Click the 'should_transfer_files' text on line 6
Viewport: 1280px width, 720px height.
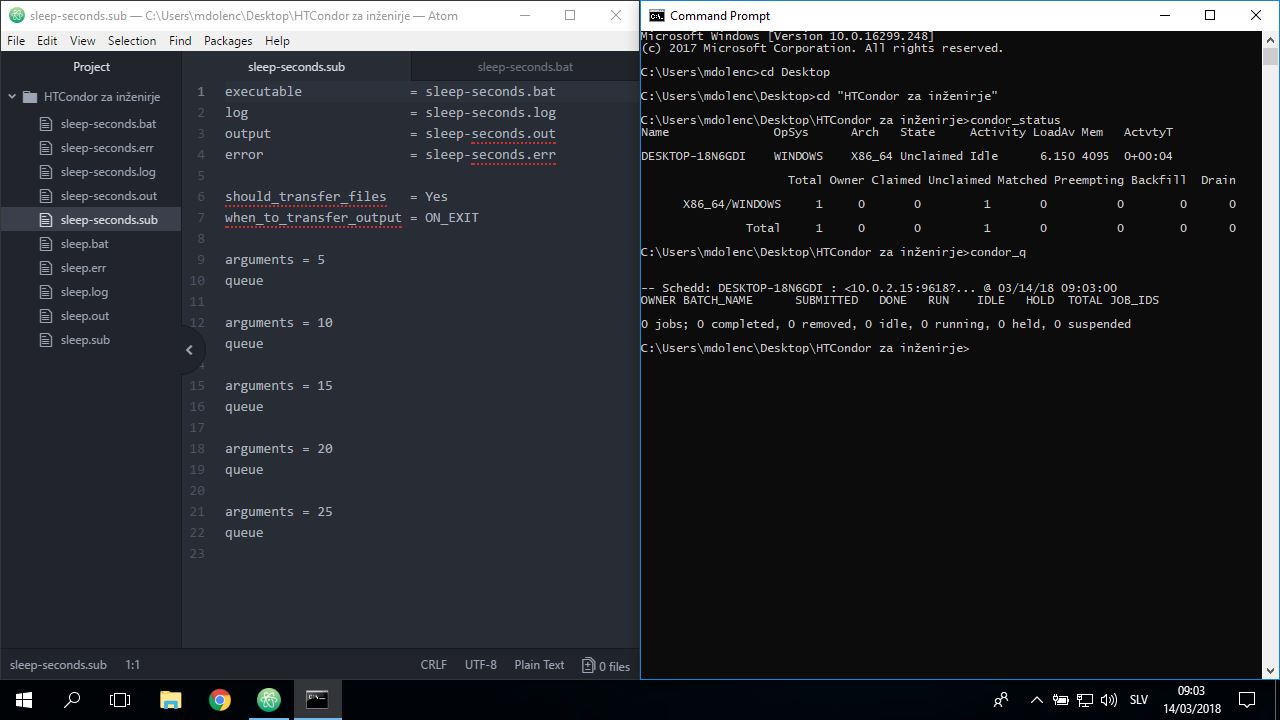305,196
